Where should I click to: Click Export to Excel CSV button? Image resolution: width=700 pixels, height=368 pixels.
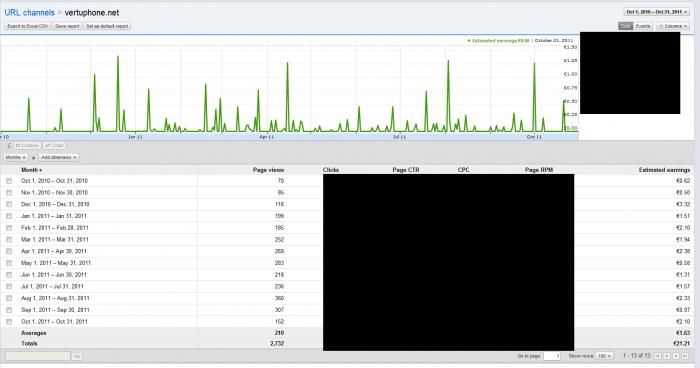[28, 26]
